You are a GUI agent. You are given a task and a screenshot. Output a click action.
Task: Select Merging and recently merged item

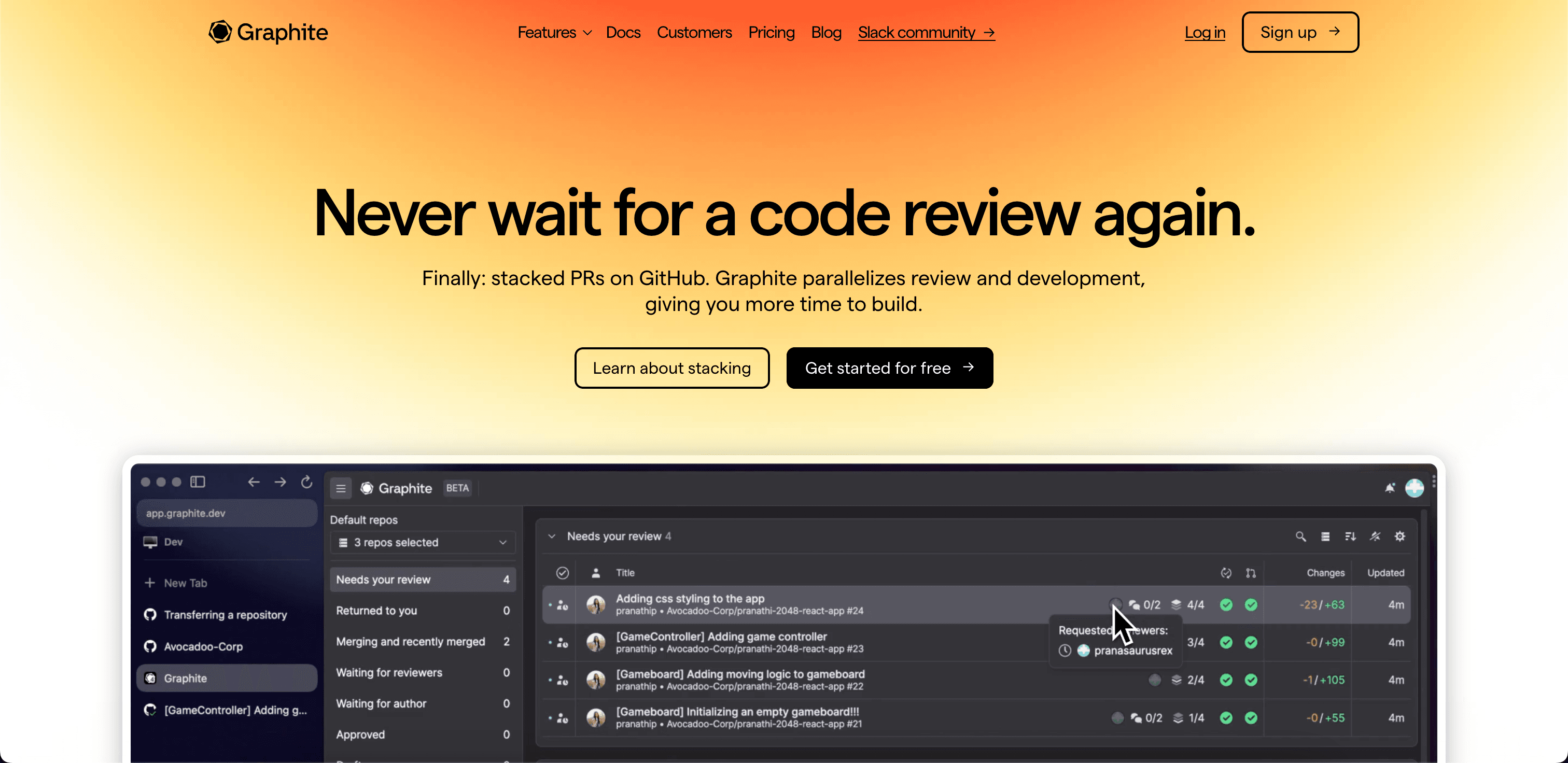(x=423, y=641)
